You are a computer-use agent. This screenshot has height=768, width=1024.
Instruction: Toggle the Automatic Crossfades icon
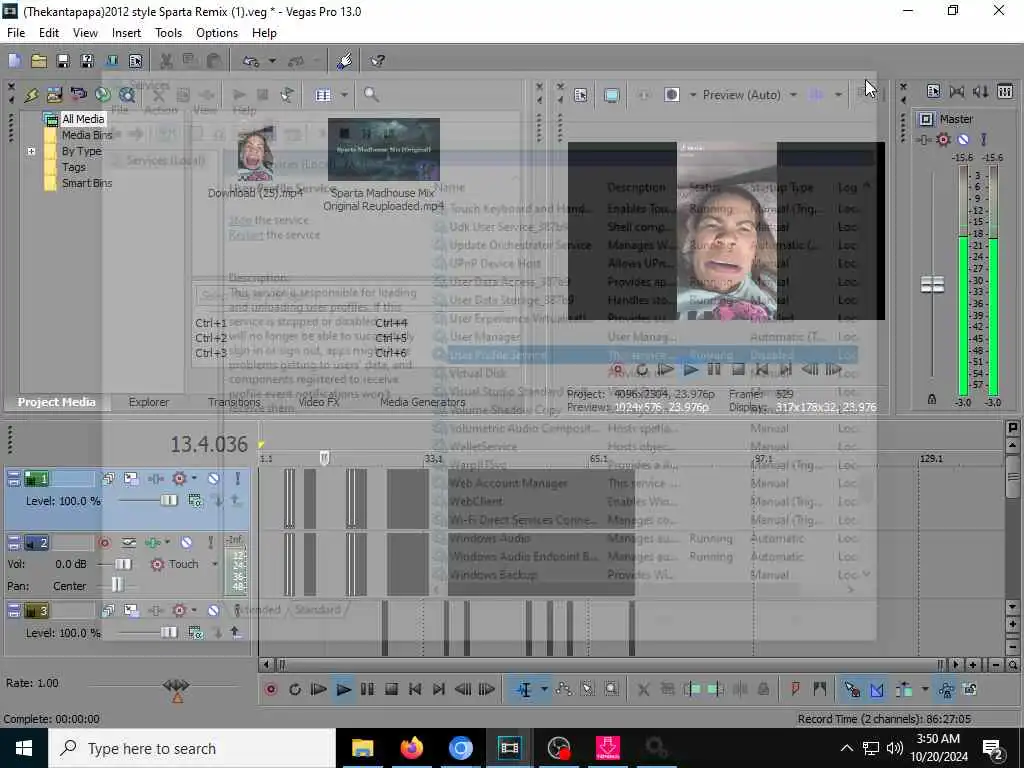877,690
